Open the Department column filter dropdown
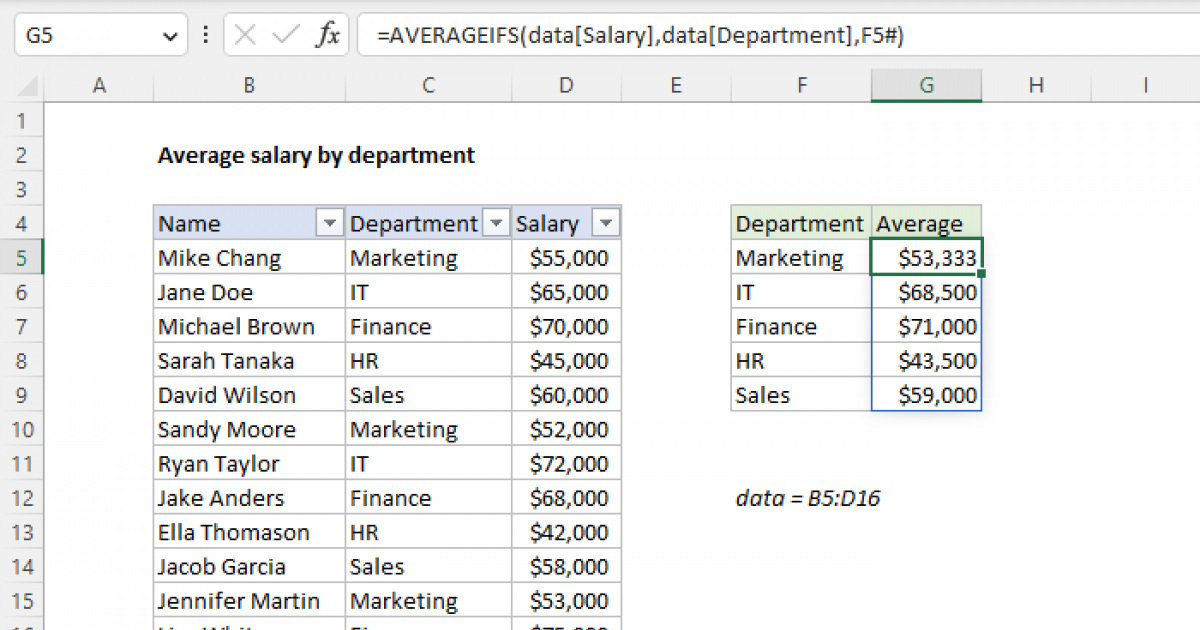The image size is (1200, 630). coord(497,222)
